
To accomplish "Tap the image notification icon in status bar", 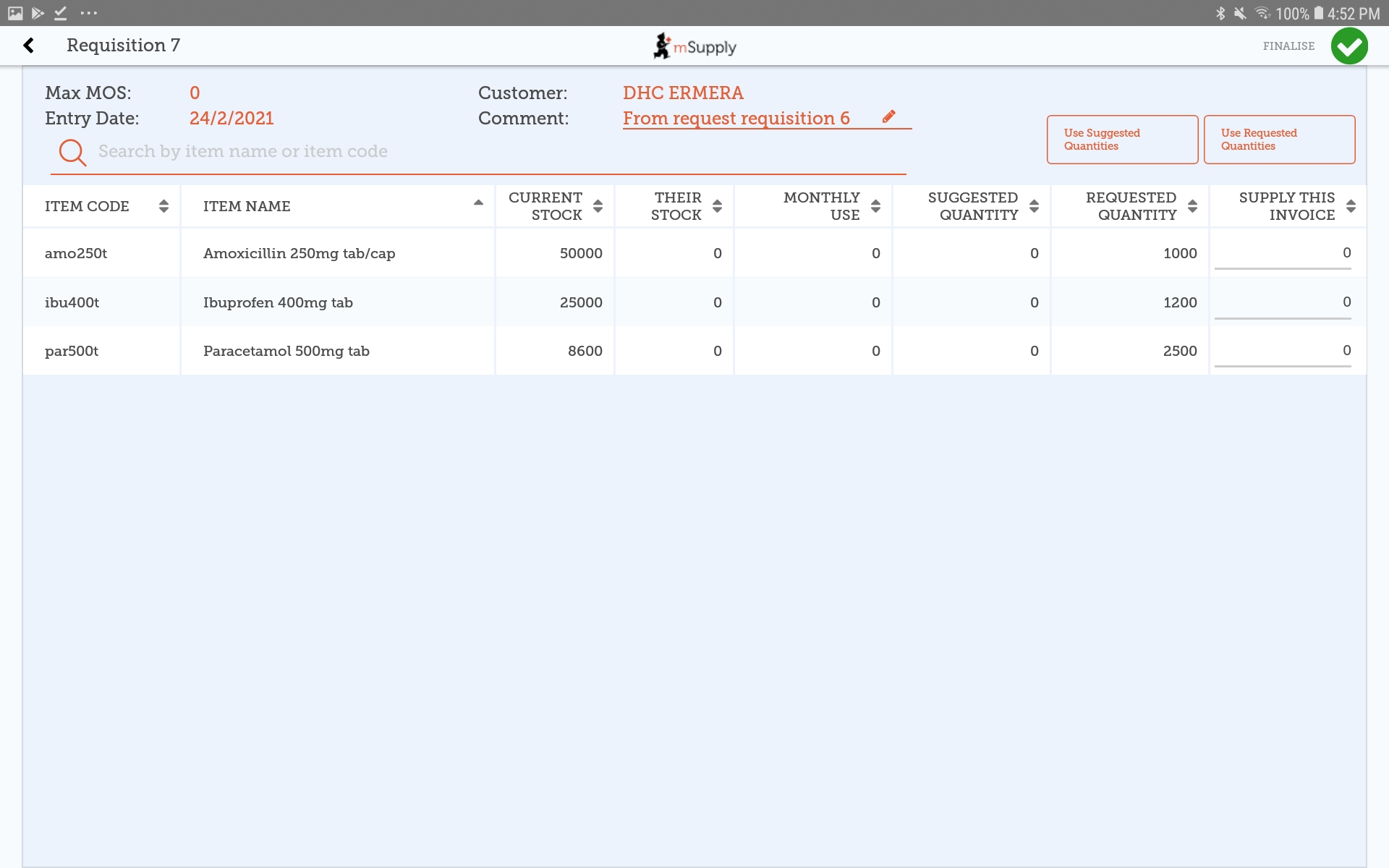I will point(15,13).
